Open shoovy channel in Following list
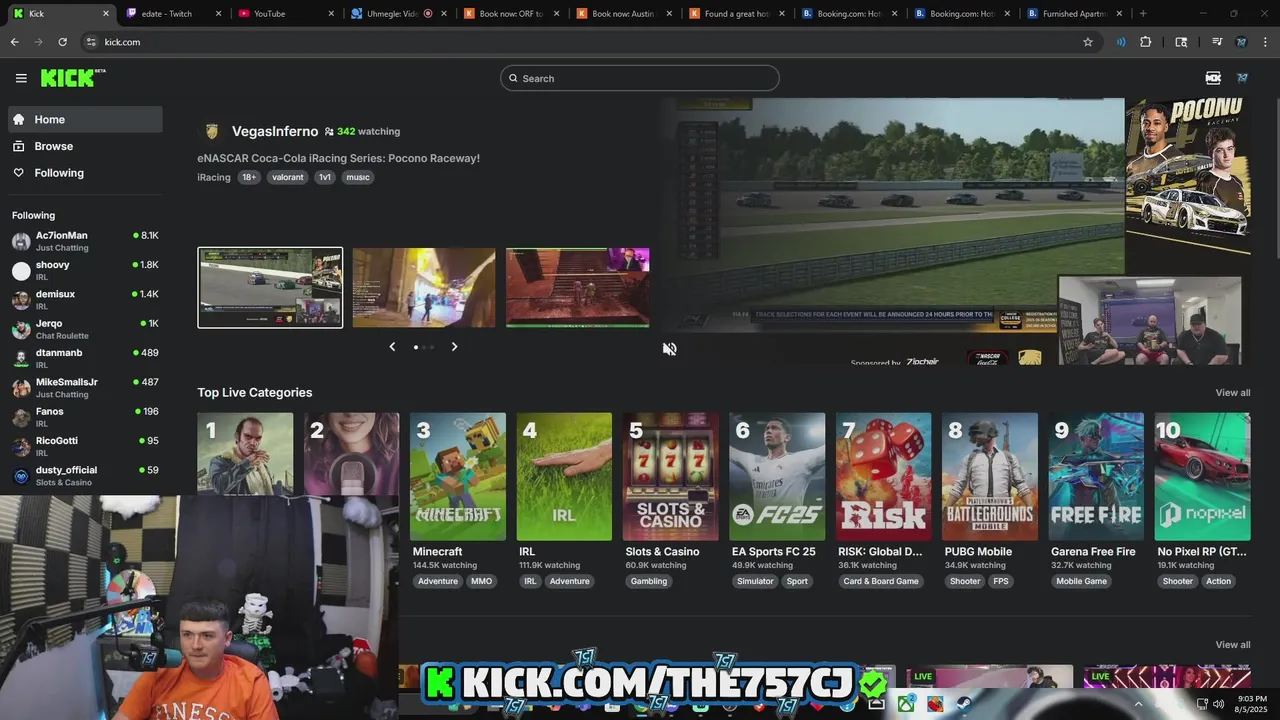 85,270
